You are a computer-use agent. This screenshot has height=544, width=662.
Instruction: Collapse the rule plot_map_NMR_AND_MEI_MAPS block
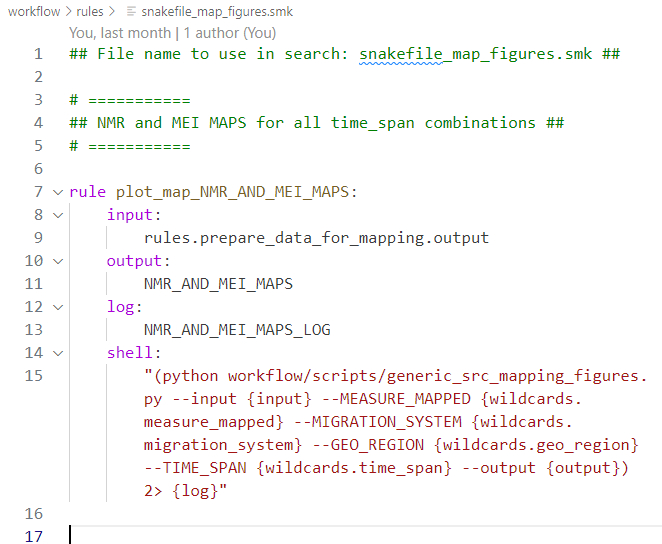(x=57, y=192)
